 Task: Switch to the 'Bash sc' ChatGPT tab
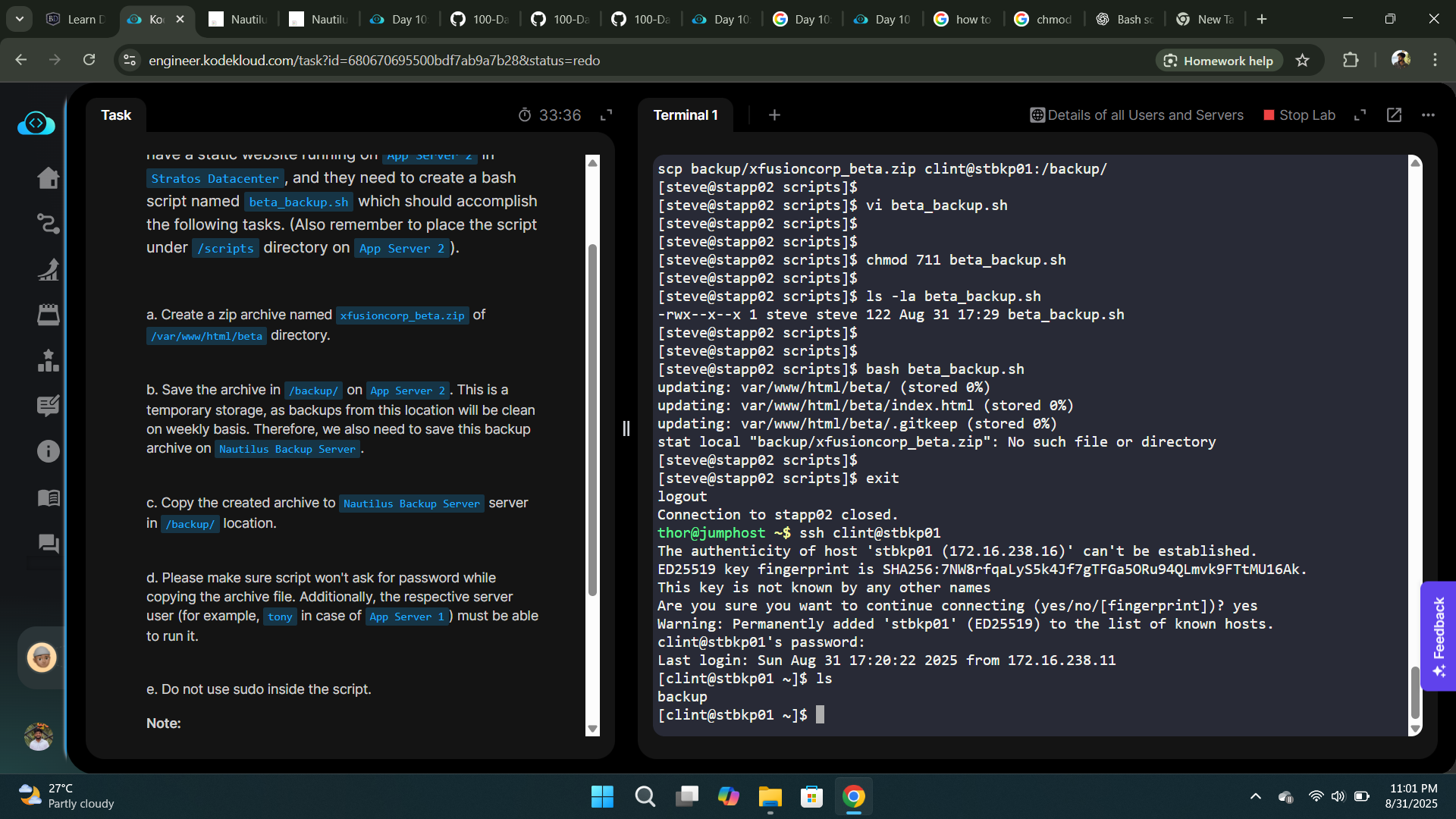(x=1125, y=19)
